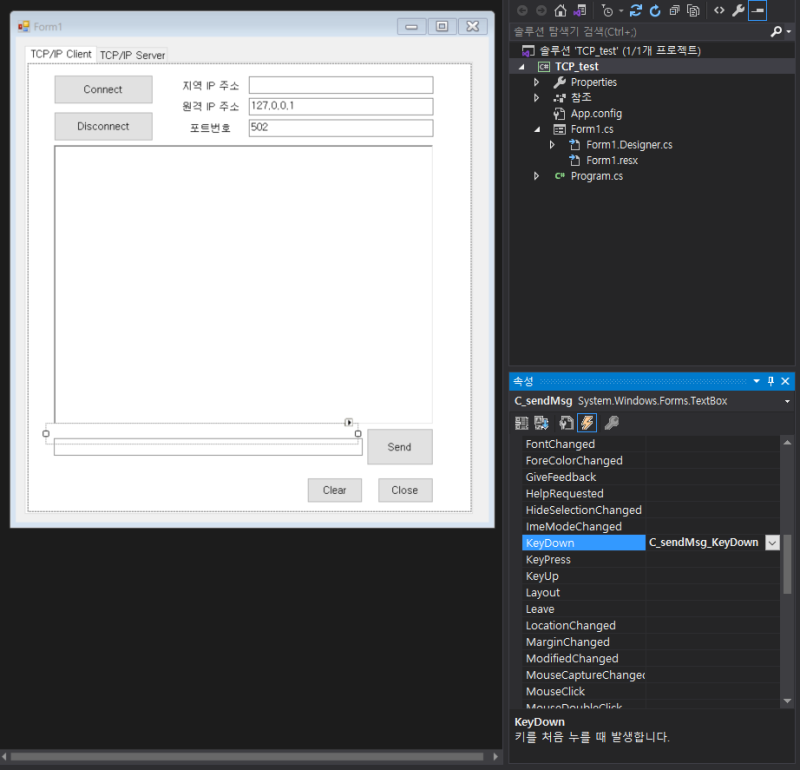800x770 pixels.
Task: Click the Close button on the form
Action: [405, 490]
